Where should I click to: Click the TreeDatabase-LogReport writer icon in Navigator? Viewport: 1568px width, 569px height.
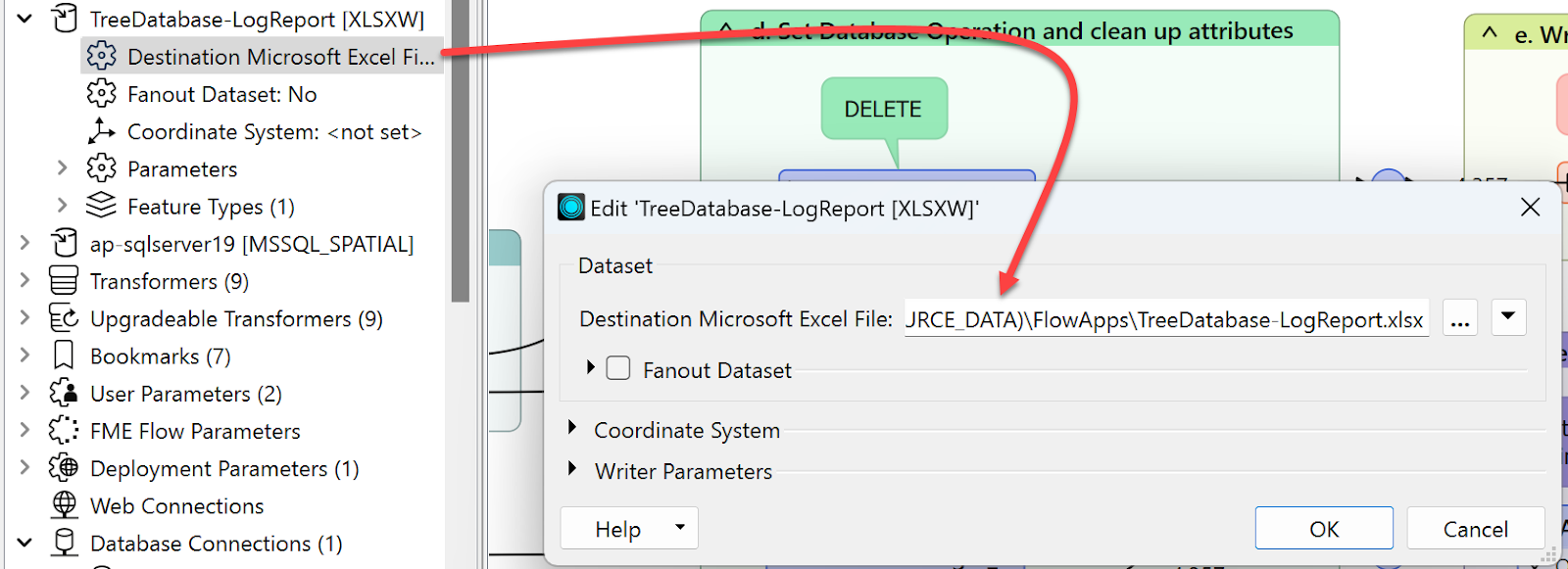point(64,19)
